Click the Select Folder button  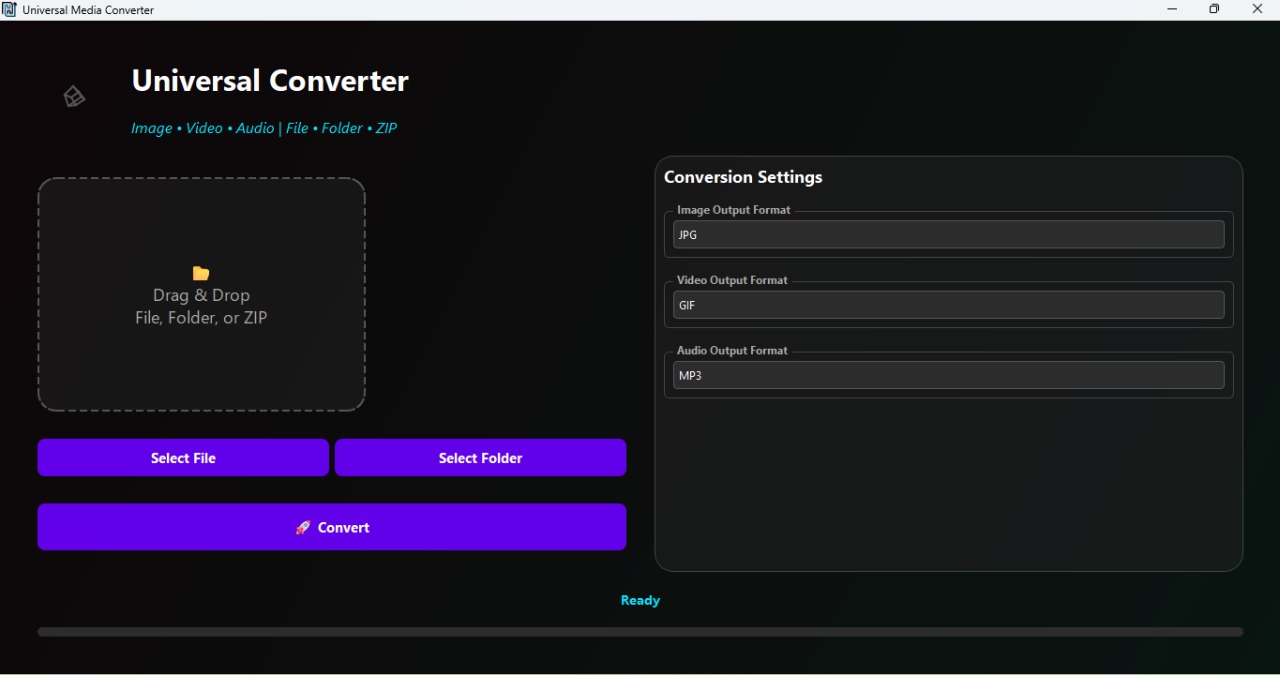click(480, 457)
